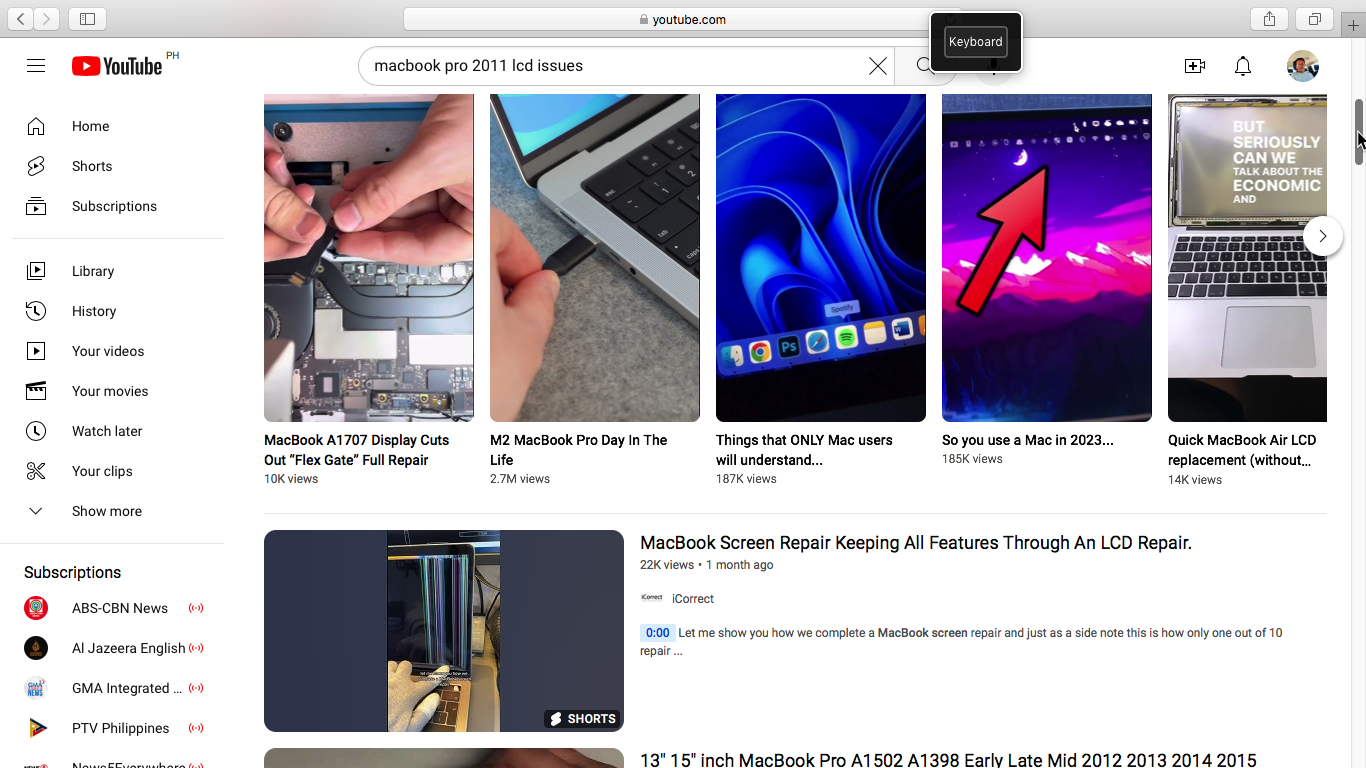Click the iCorrect channel logo
The height and width of the screenshot is (768, 1366).
652,598
